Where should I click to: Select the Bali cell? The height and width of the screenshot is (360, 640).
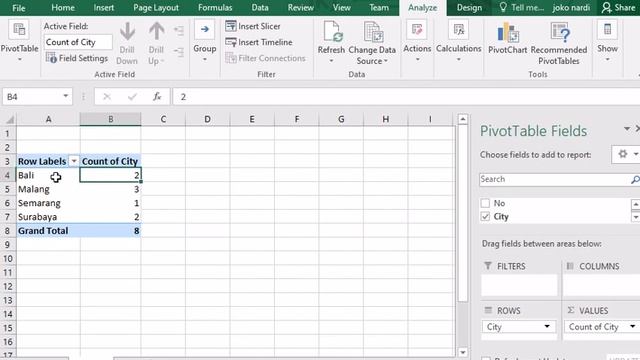pos(48,175)
